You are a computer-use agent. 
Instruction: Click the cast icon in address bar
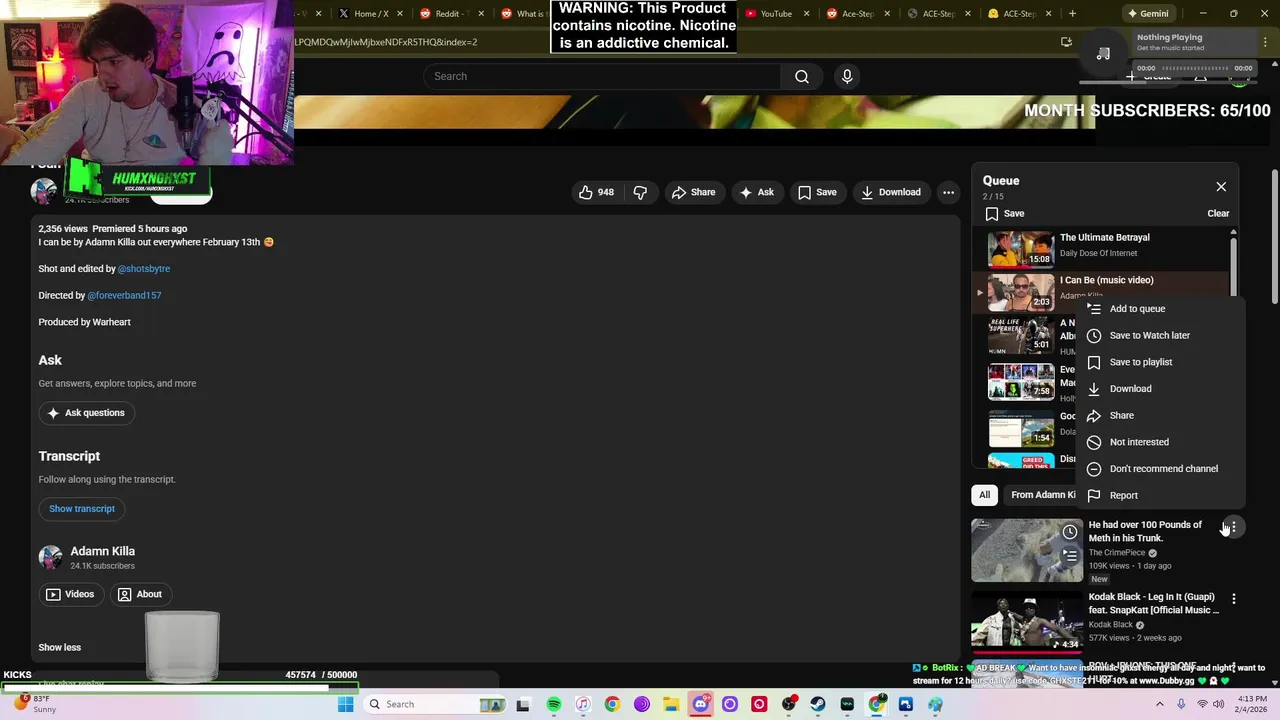[x=1066, y=42]
